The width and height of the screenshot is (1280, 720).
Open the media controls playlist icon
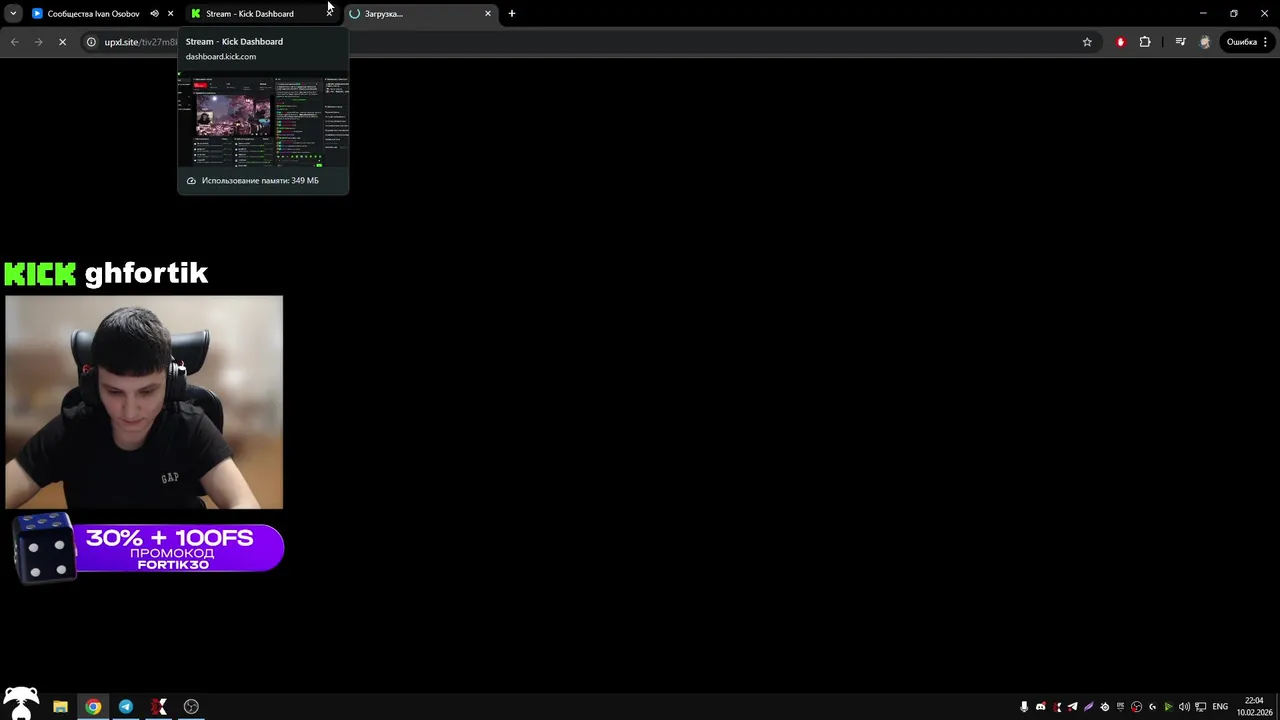(x=1181, y=42)
